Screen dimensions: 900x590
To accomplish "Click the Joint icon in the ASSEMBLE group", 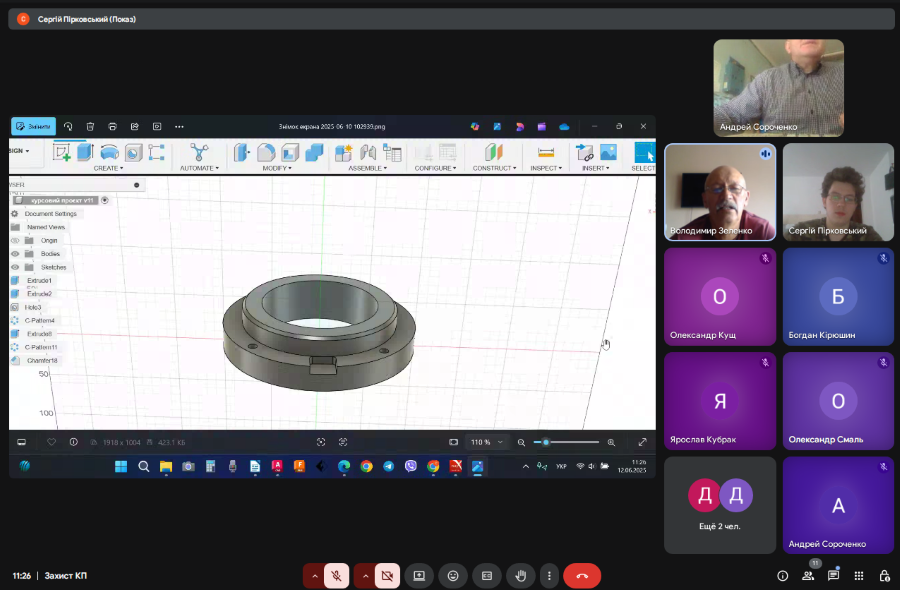I will tap(368, 152).
